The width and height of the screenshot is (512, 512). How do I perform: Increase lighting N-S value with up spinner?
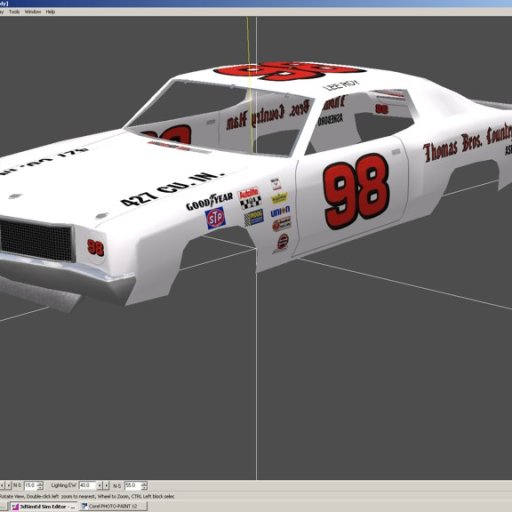[x=144, y=483]
